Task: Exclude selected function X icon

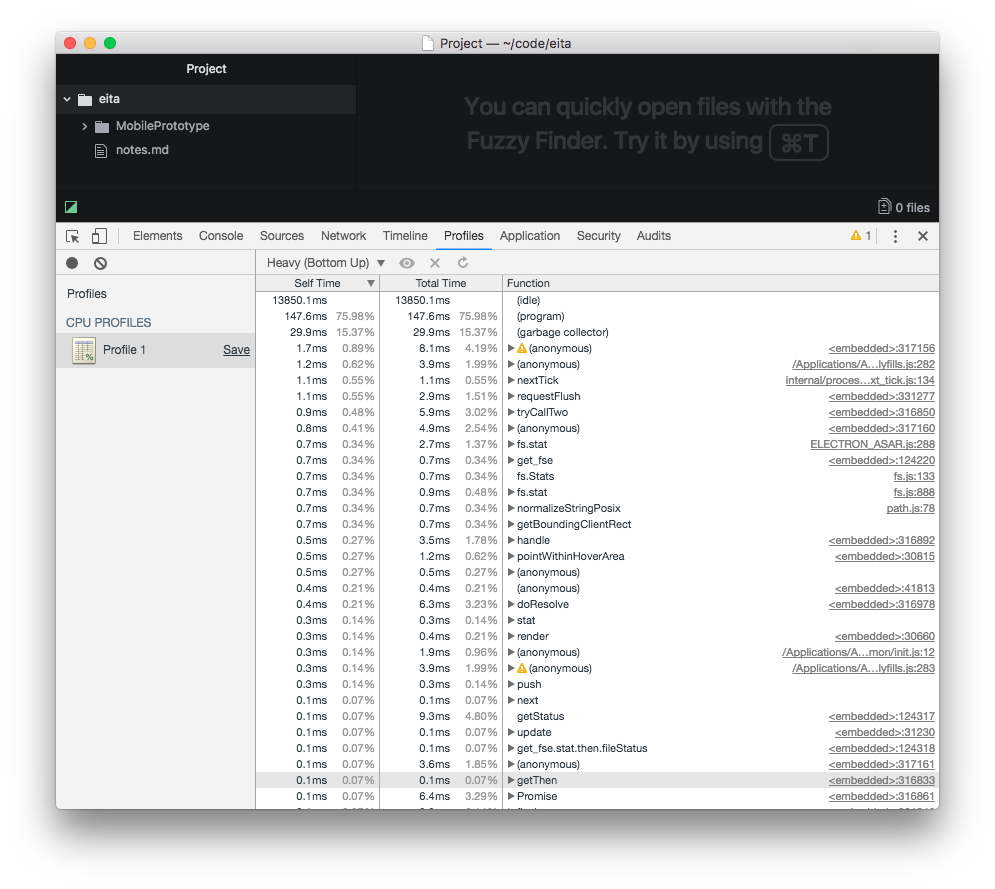Action: tap(435, 263)
